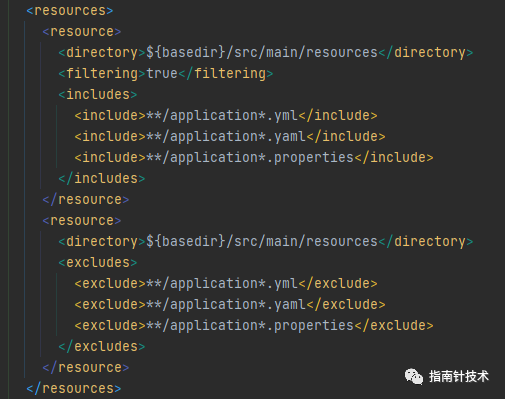Click the include **/application*.yaml line

[x=230, y=136]
